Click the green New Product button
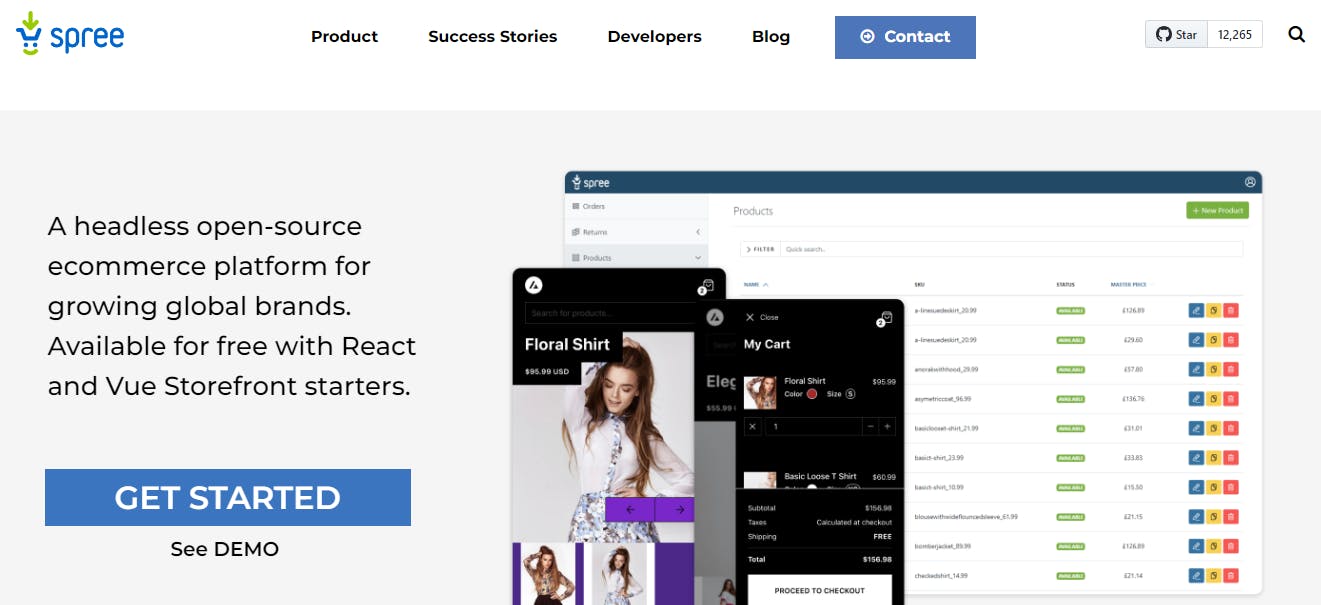 pos(1217,211)
